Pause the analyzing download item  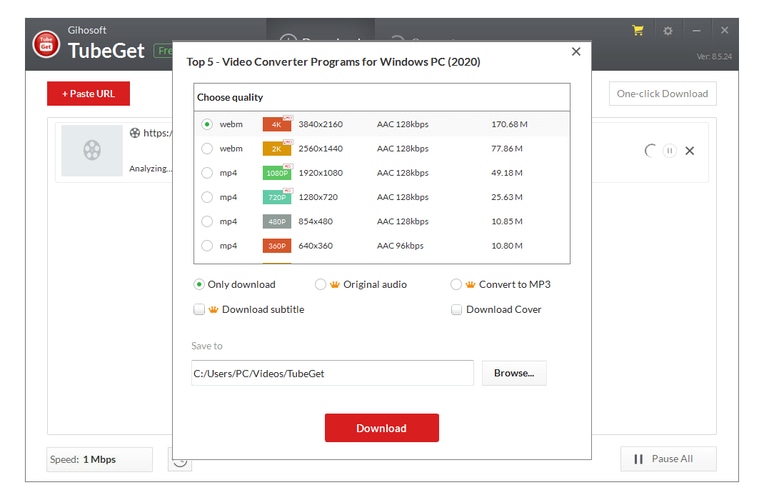670,151
